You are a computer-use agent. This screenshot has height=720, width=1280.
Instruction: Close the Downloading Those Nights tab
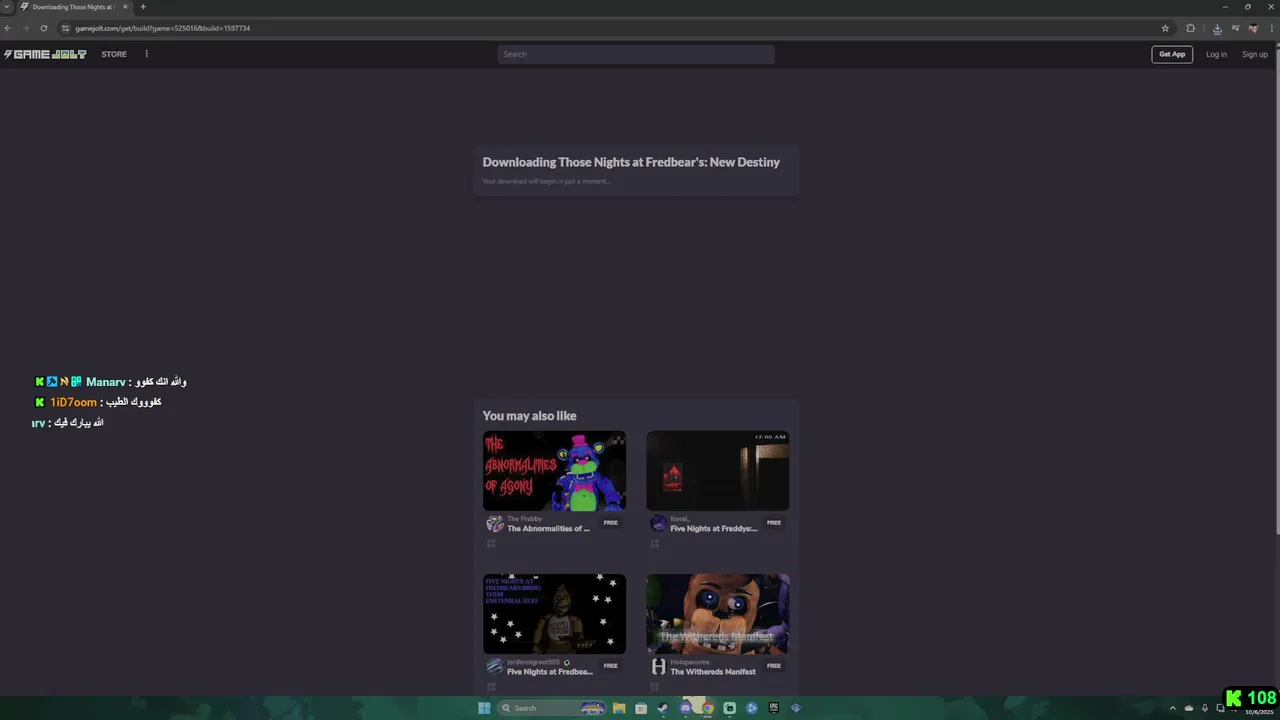pyautogui.click(x=125, y=7)
